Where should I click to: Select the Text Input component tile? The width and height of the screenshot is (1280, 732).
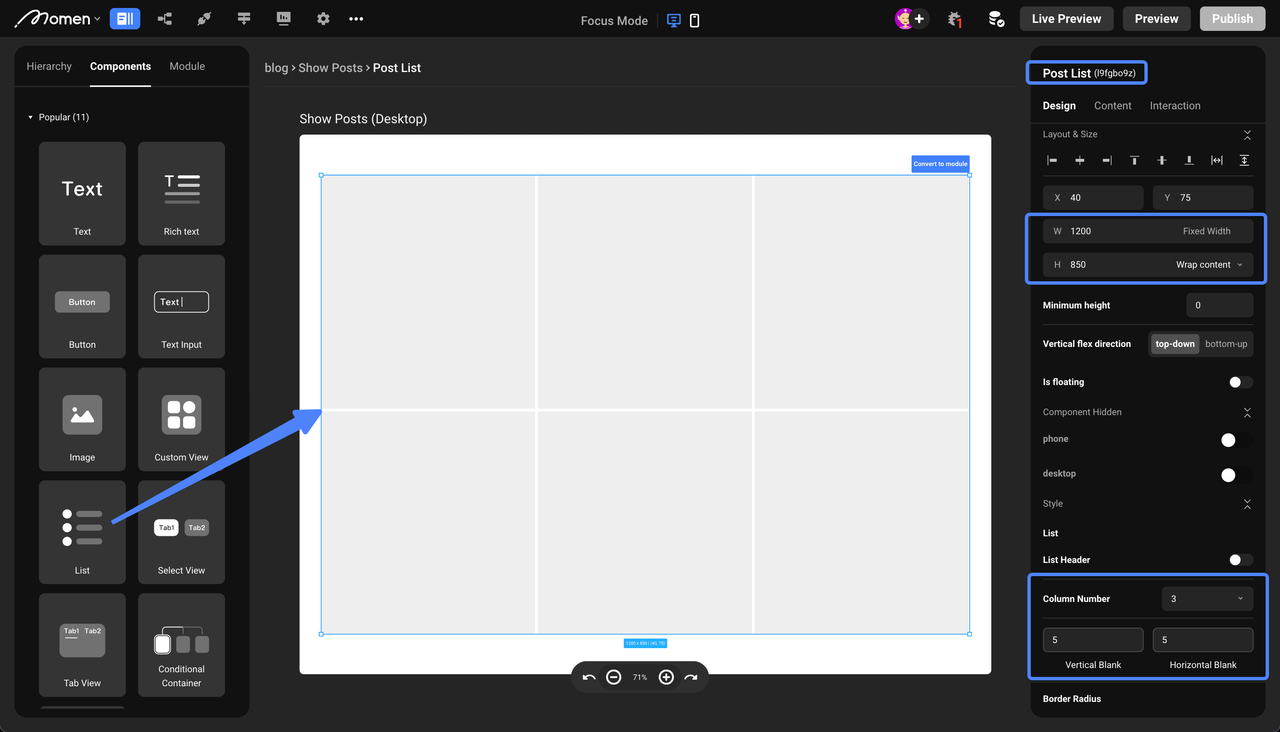[181, 306]
